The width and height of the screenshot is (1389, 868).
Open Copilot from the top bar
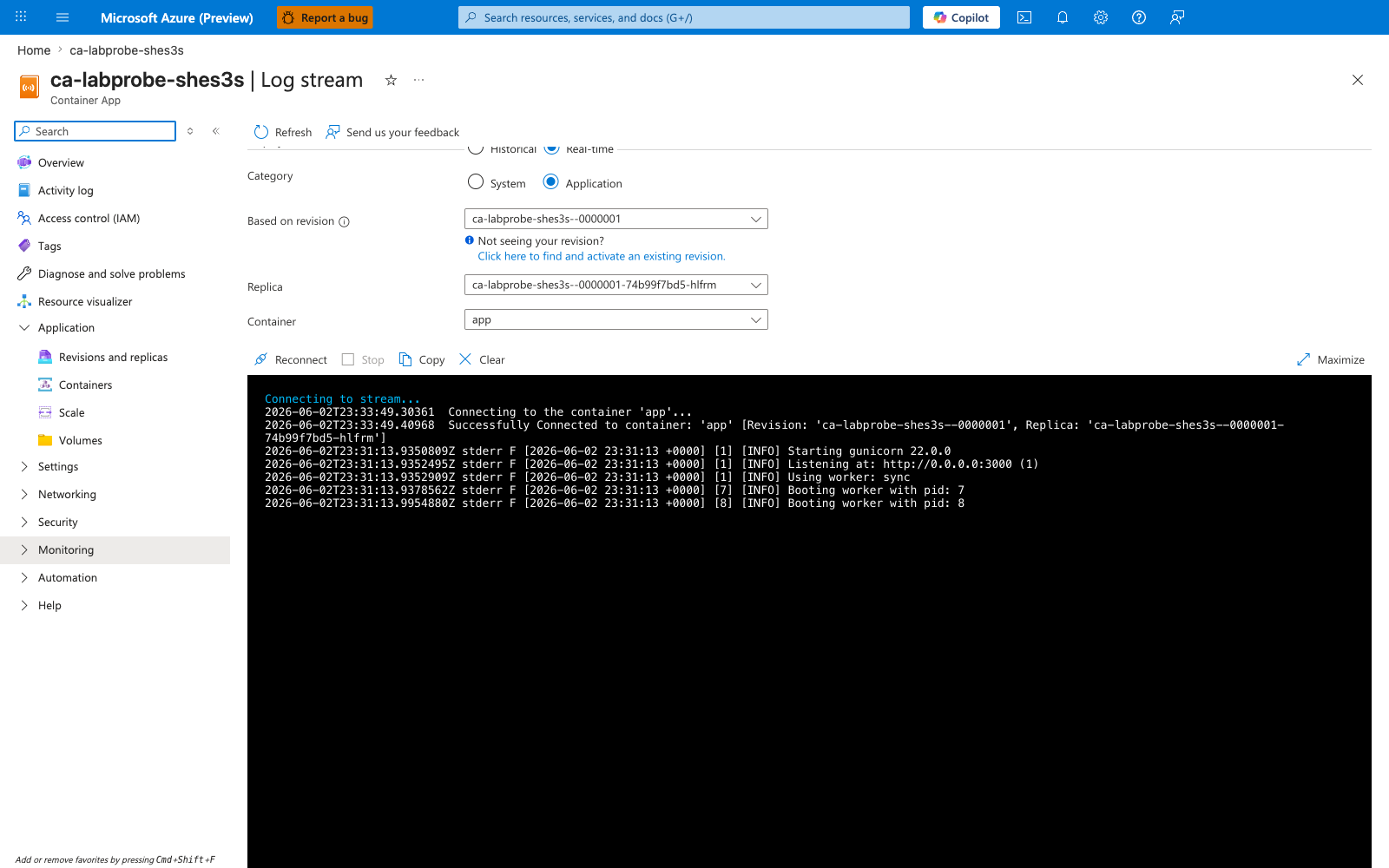click(961, 17)
